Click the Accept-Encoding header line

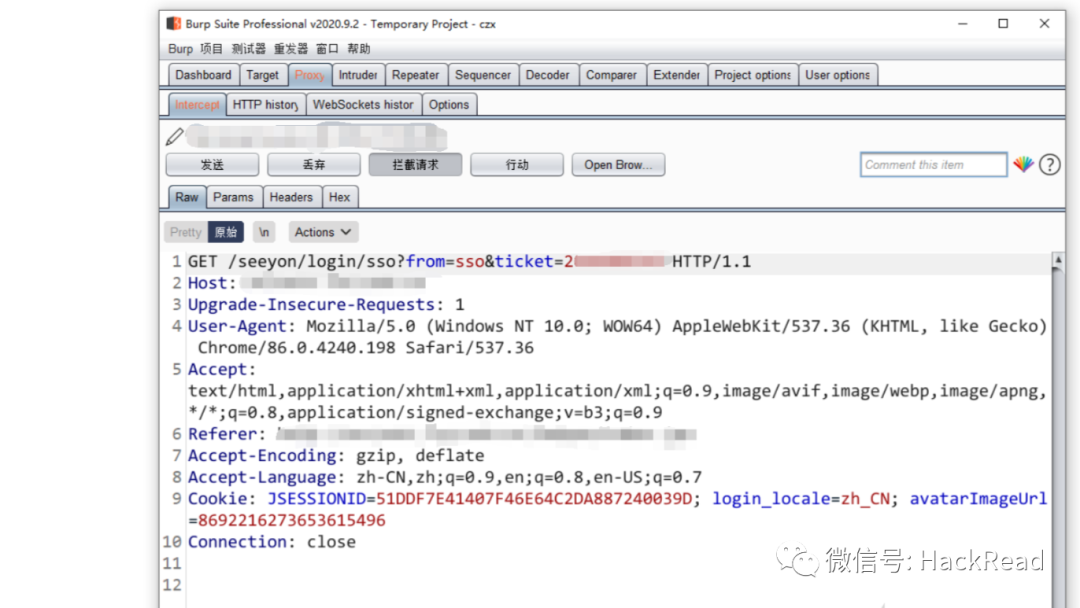pyautogui.click(x=336, y=455)
